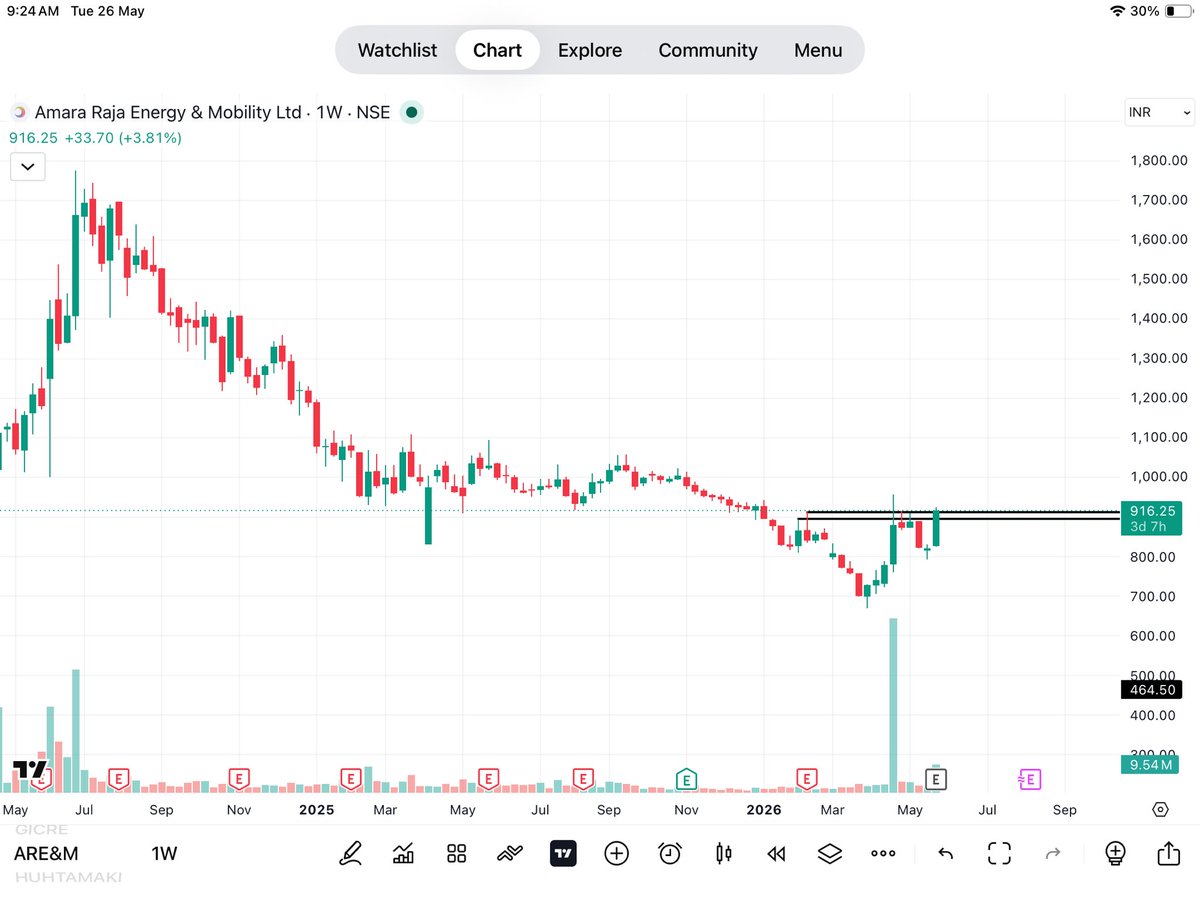Open the three-dots more options

coord(883,853)
